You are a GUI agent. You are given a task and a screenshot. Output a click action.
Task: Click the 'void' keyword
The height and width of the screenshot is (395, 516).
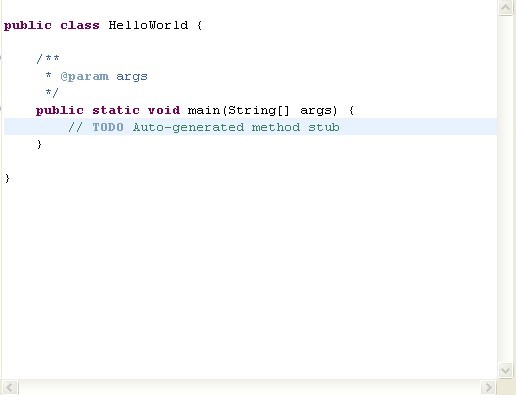[x=164, y=110]
